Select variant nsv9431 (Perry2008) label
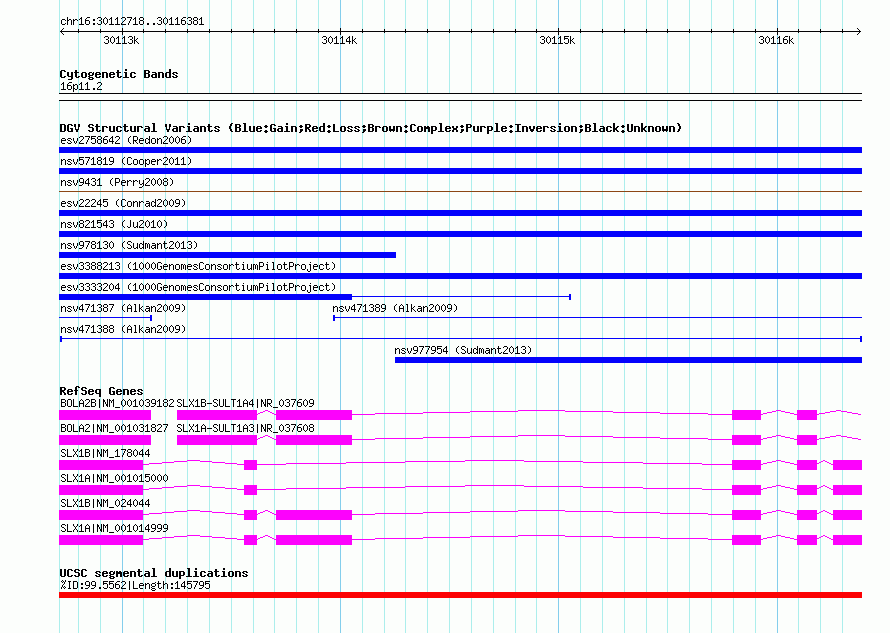The image size is (890, 633). 117,182
